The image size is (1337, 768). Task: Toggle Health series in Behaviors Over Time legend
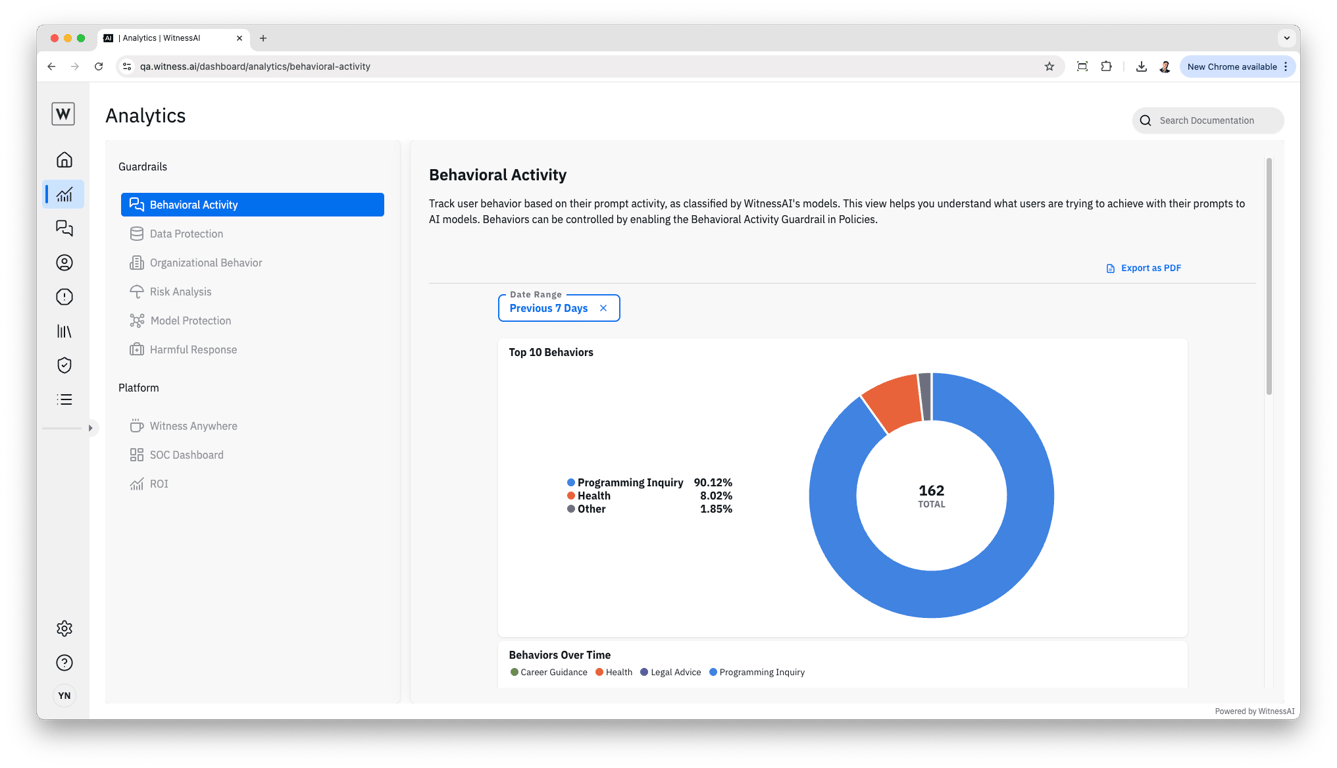614,672
